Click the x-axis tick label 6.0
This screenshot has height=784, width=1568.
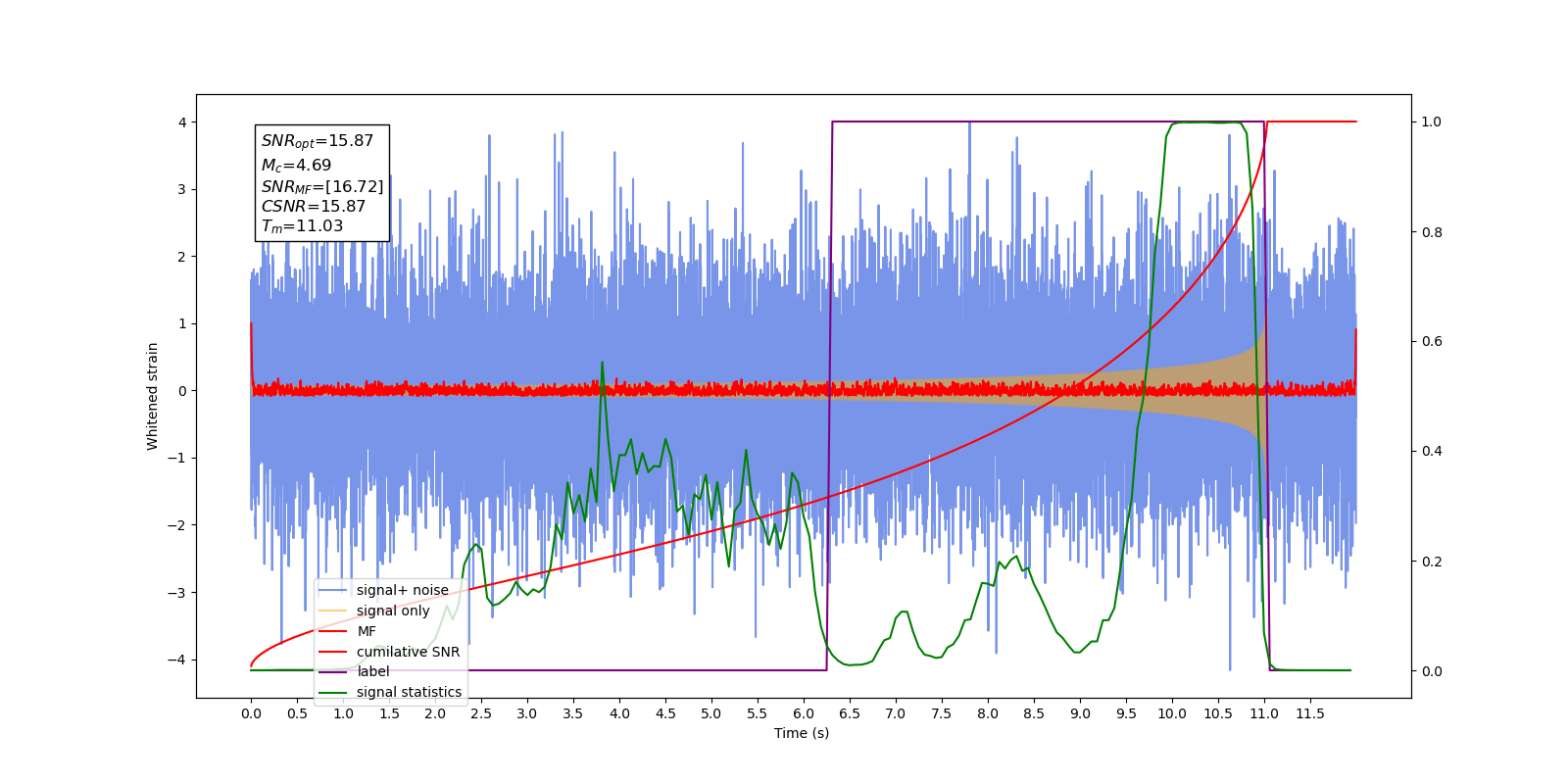[x=804, y=713]
